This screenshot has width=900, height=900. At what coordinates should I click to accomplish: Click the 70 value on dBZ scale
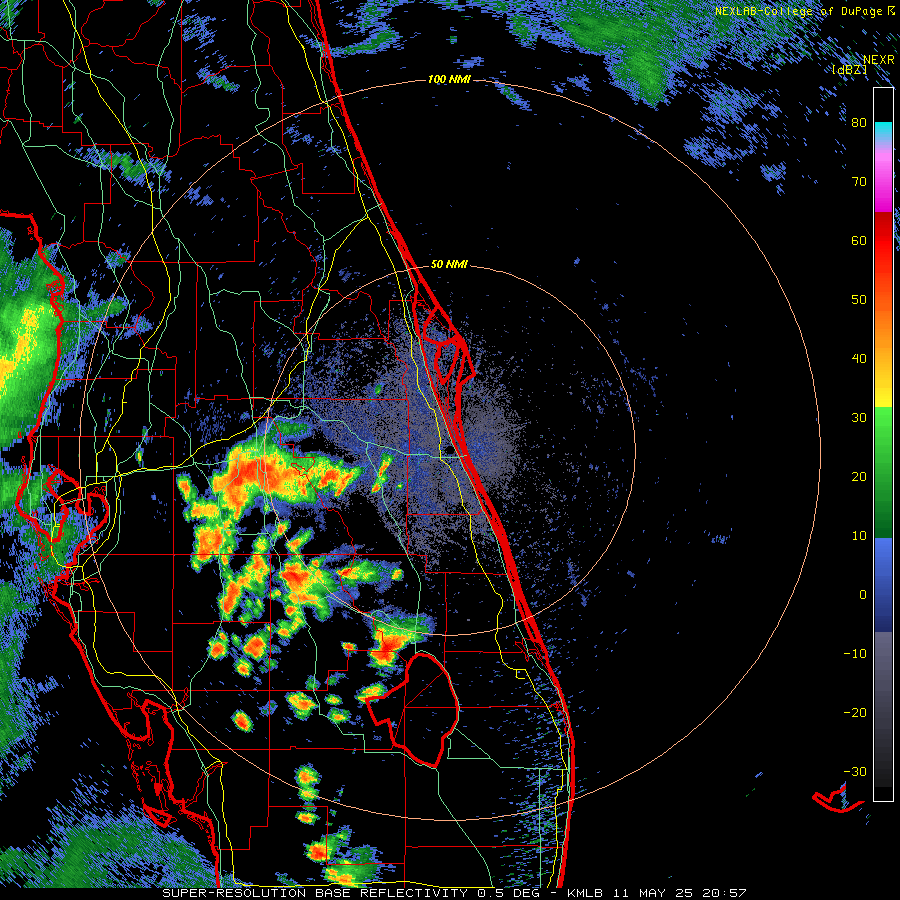(x=859, y=182)
